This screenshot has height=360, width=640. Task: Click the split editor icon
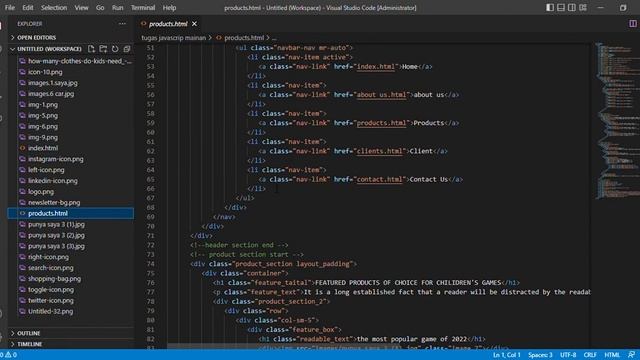(632, 24)
